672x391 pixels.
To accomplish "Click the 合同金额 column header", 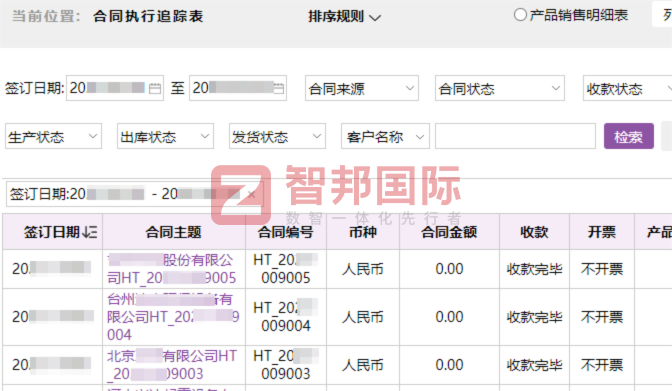I will coord(449,232).
